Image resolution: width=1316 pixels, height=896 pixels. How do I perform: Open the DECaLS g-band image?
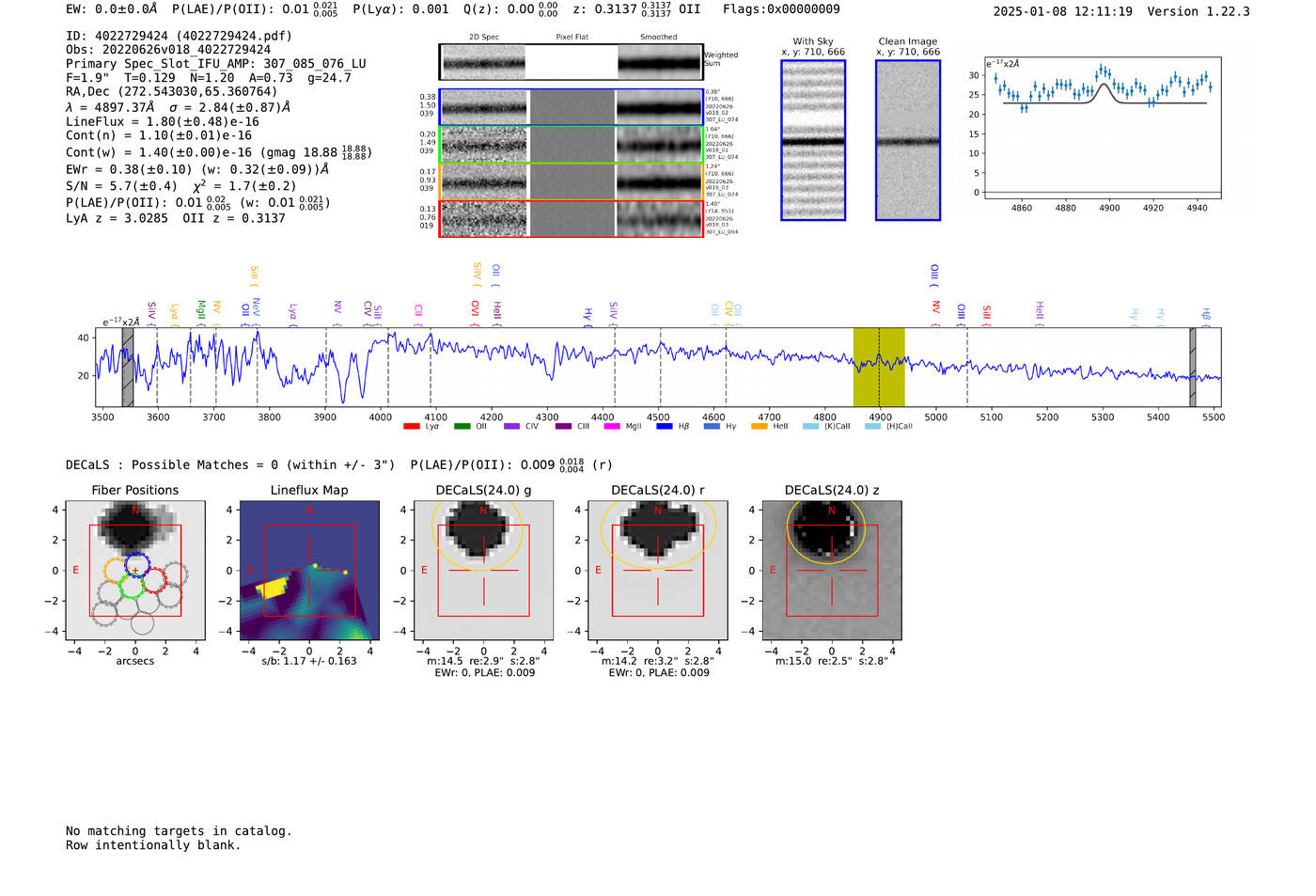coord(483,572)
